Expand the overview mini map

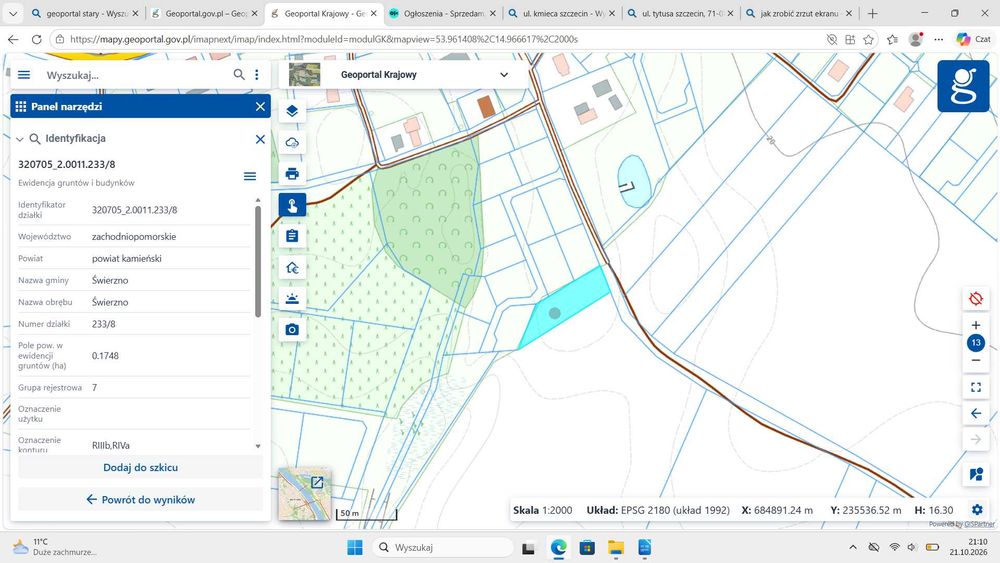pos(317,483)
